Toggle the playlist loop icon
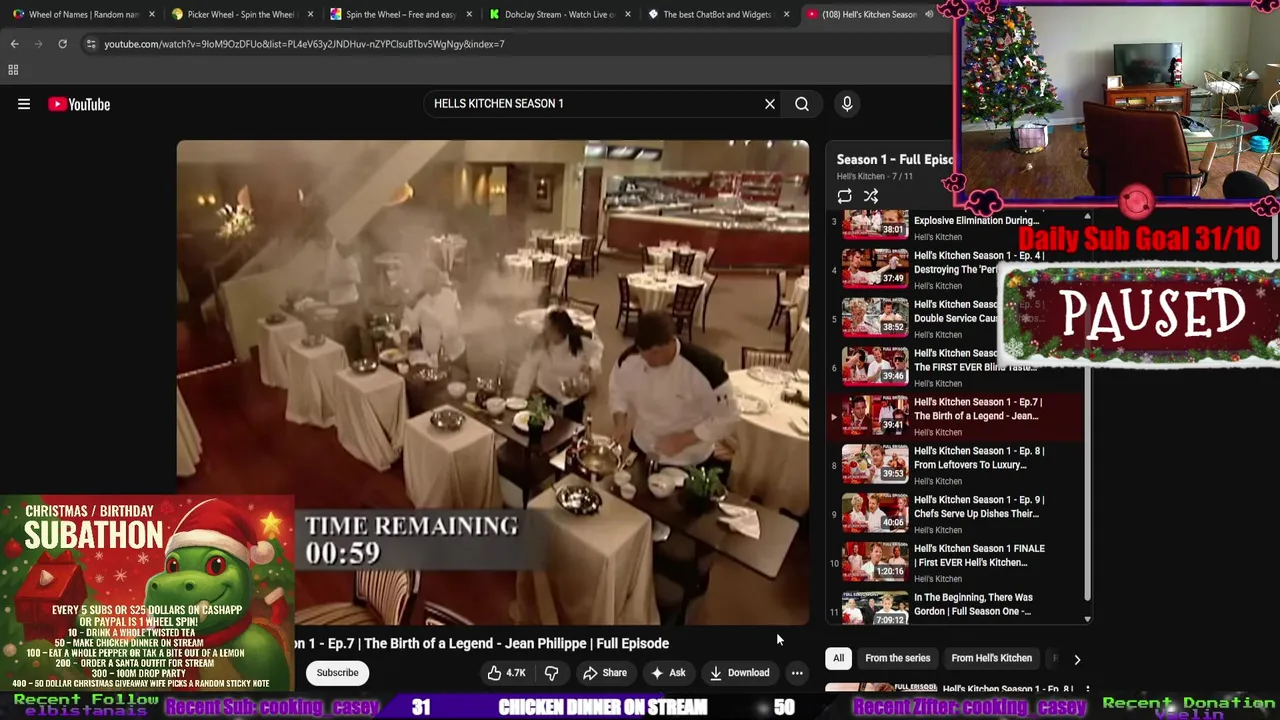 click(x=845, y=196)
